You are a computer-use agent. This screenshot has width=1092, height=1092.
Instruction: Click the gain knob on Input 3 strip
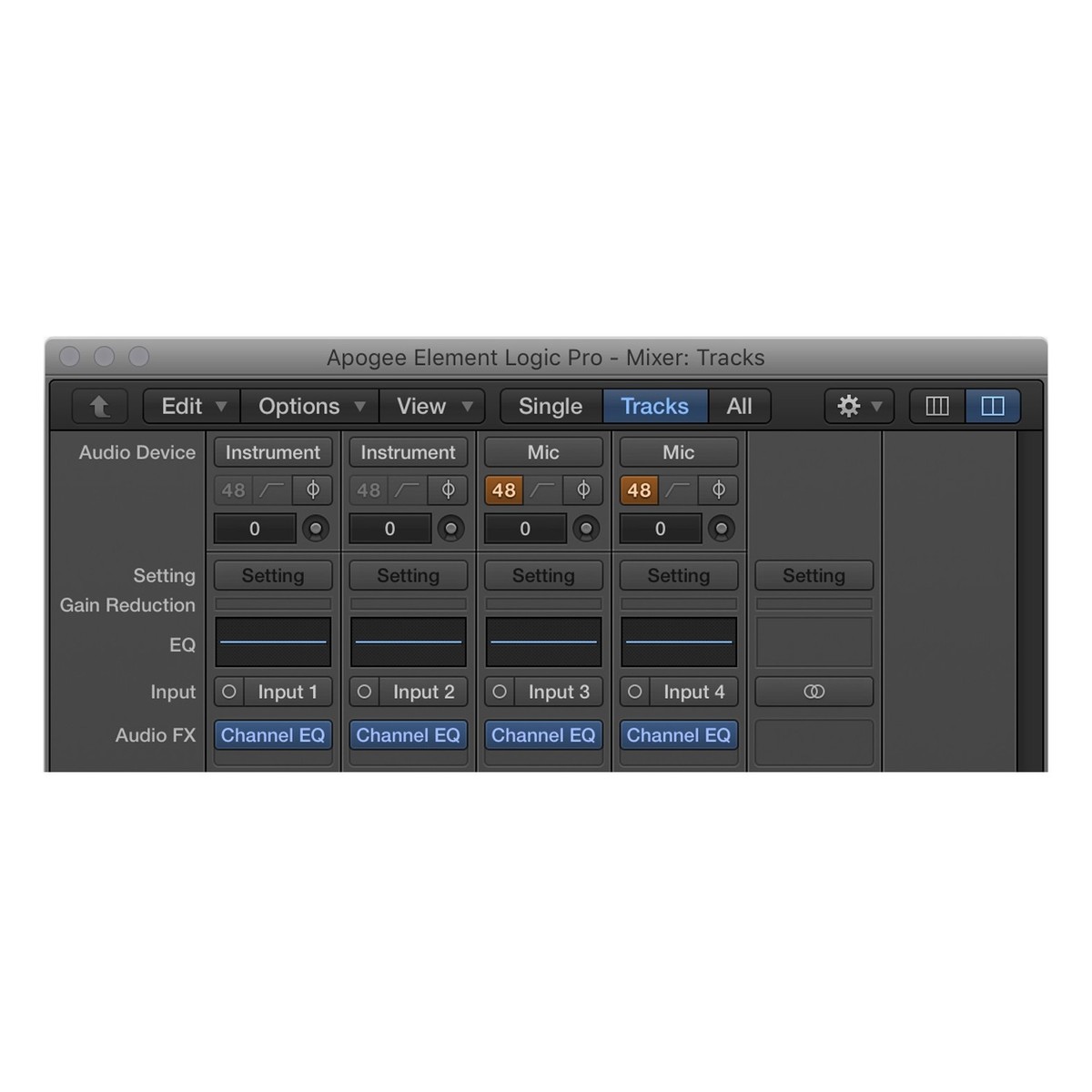(x=586, y=529)
